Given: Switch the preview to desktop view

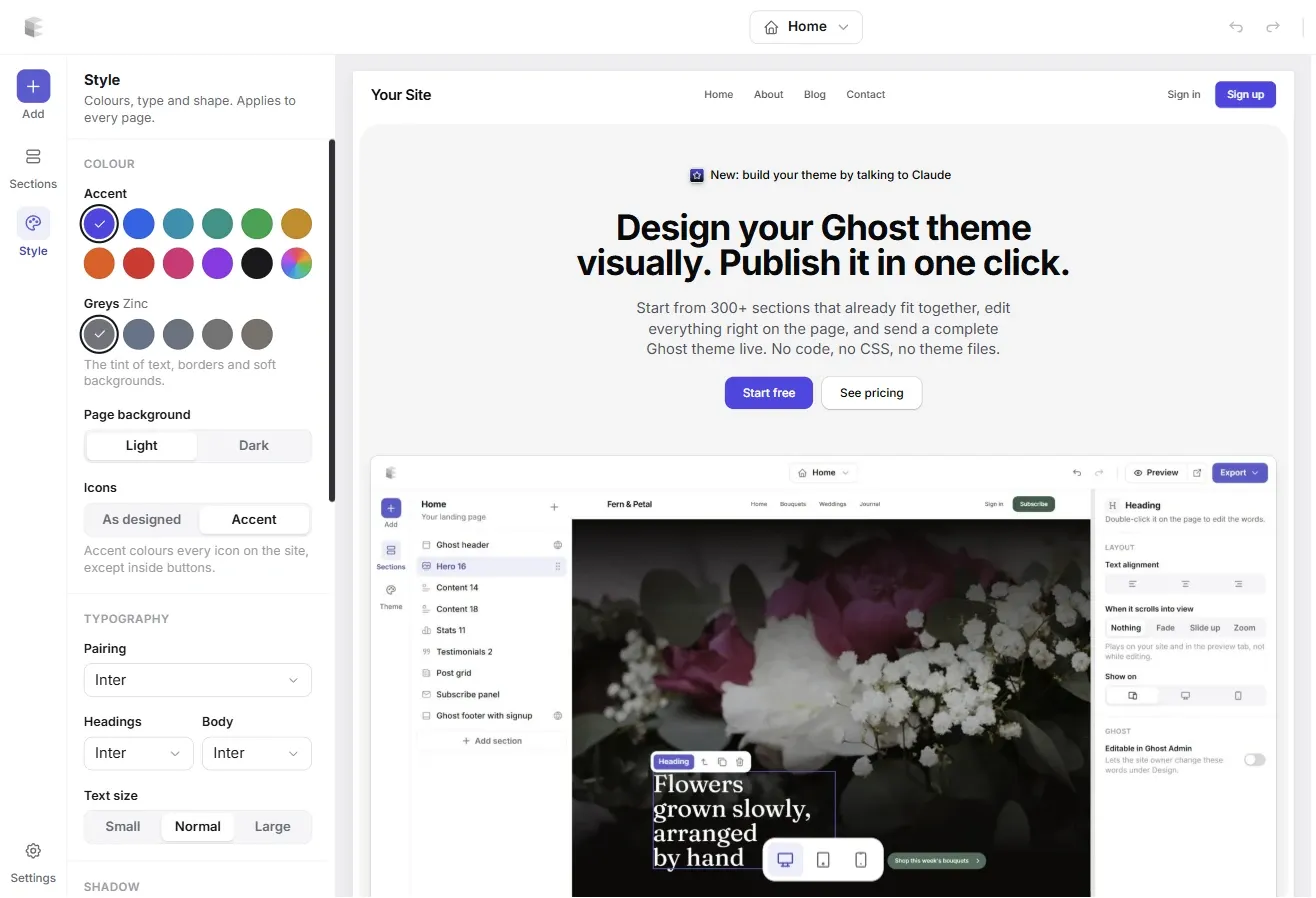Looking at the screenshot, I should pyautogui.click(x=785, y=860).
